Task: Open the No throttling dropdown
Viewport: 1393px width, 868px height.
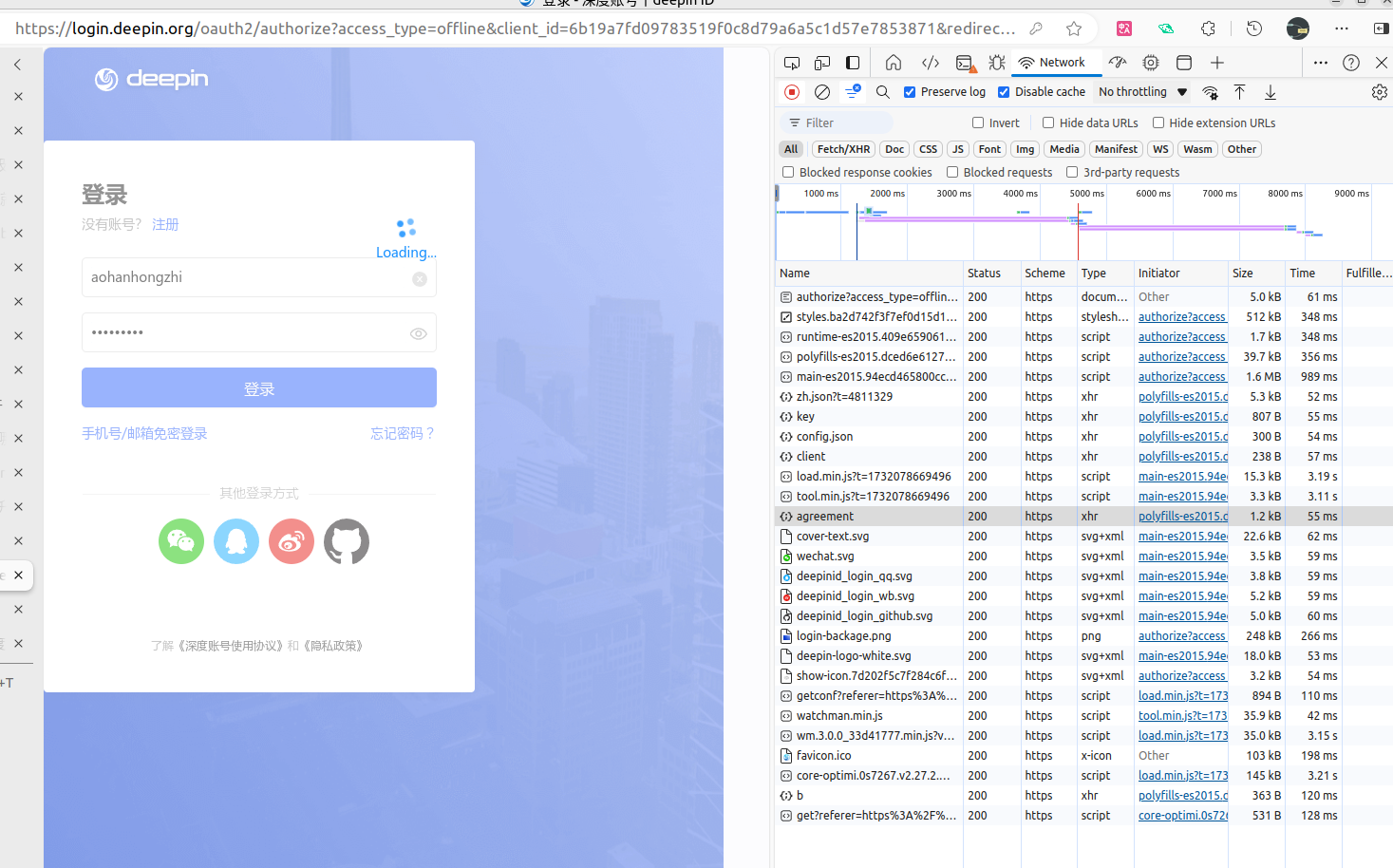Action: coord(1143,92)
